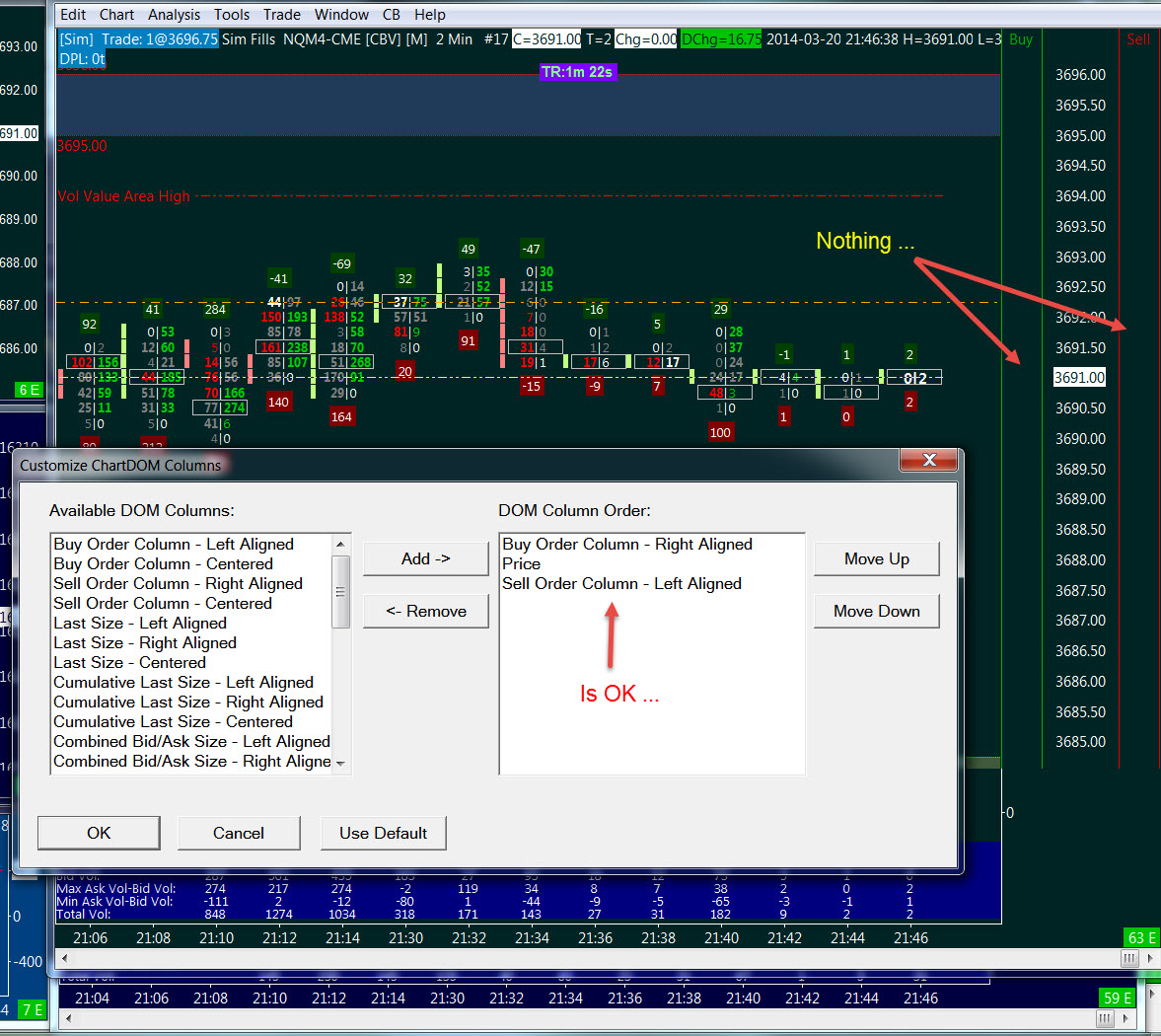Open the CB menu

coord(391,14)
